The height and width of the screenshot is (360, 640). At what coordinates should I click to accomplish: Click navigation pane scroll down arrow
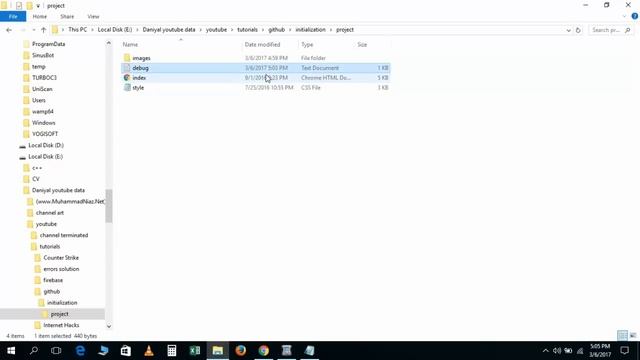pos(109,326)
